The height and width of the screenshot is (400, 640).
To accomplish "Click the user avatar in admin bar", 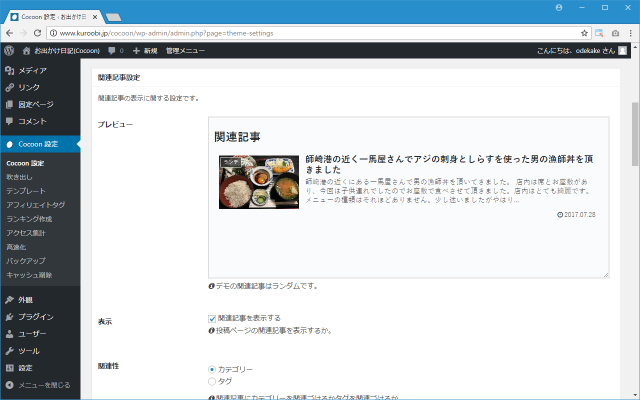I will tap(622, 51).
